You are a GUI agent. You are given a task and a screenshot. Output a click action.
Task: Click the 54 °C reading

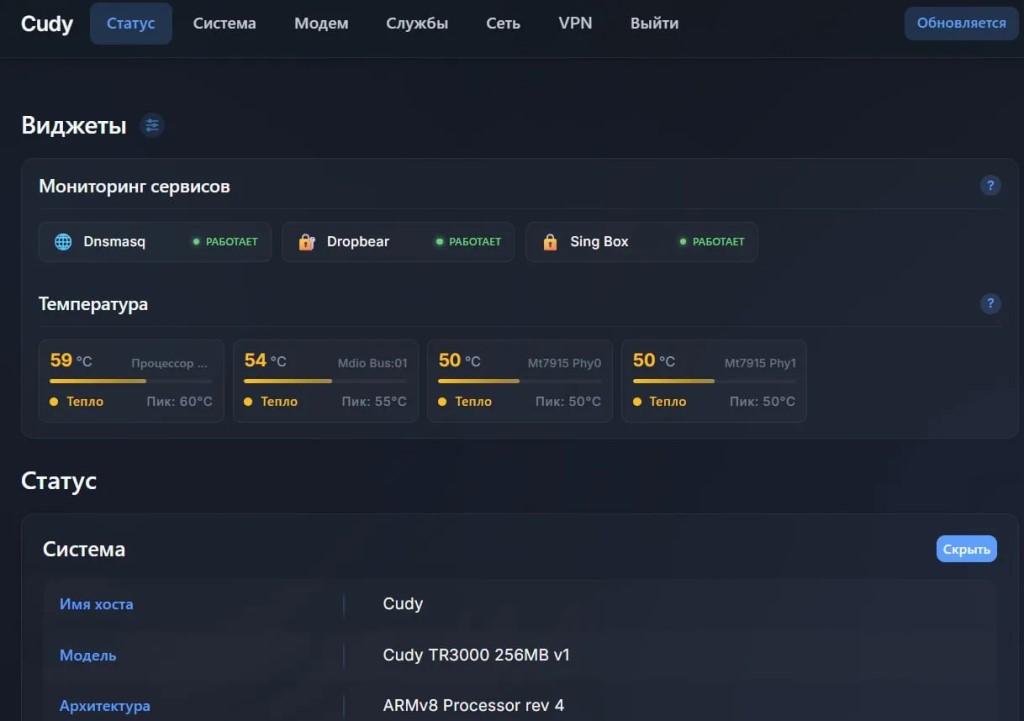pyautogui.click(x=265, y=360)
